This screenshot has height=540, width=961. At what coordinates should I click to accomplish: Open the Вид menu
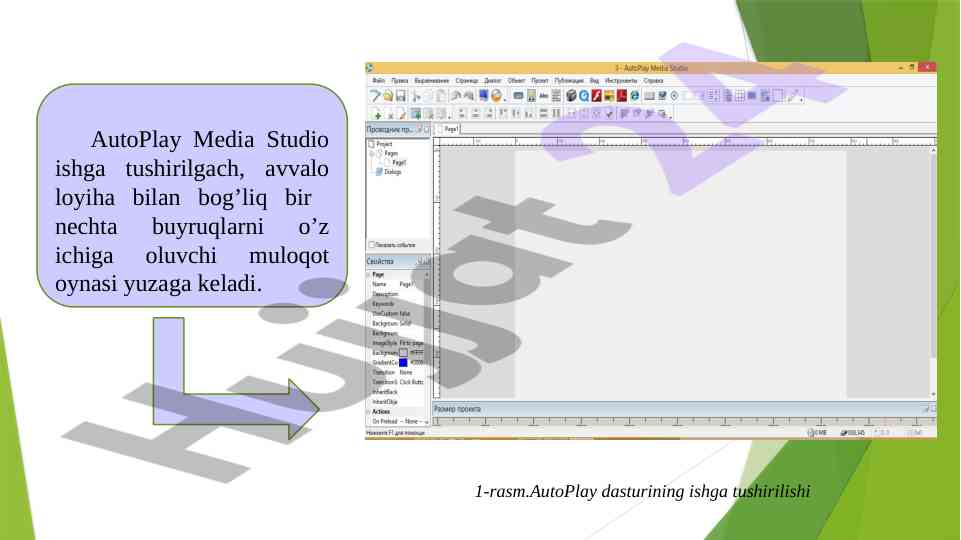click(594, 81)
